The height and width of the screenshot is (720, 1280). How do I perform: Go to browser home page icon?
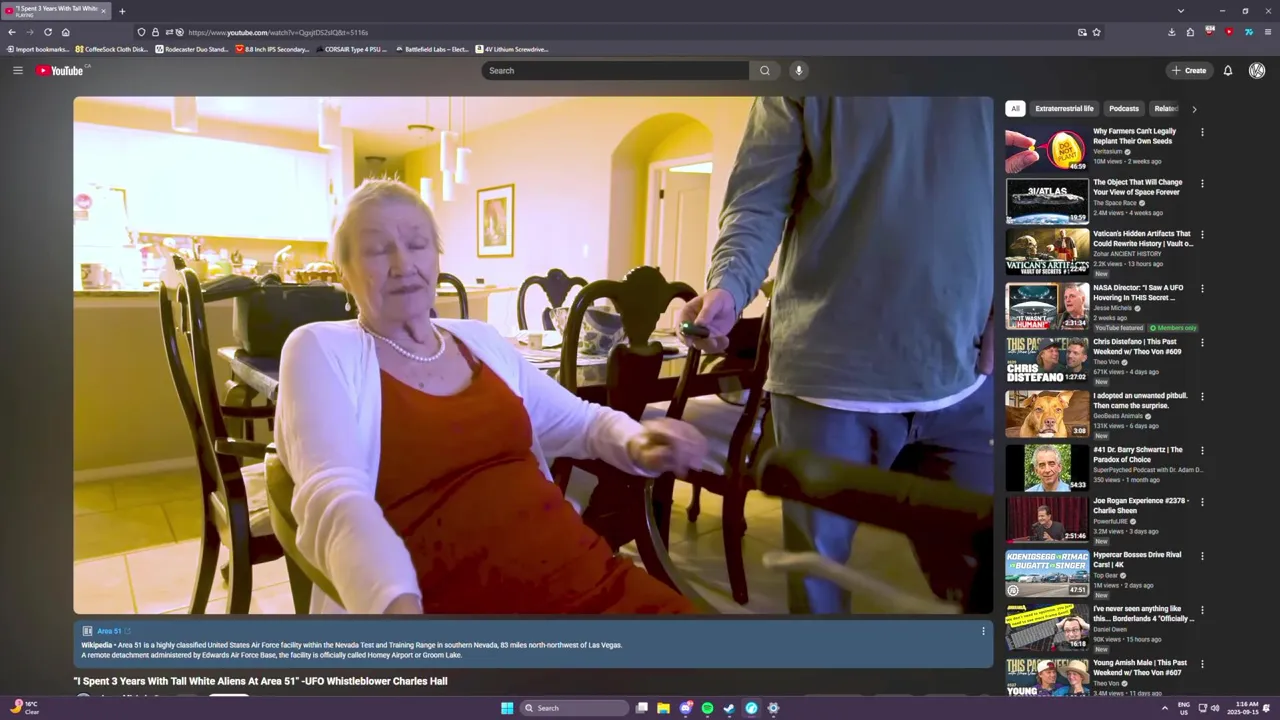pos(65,32)
